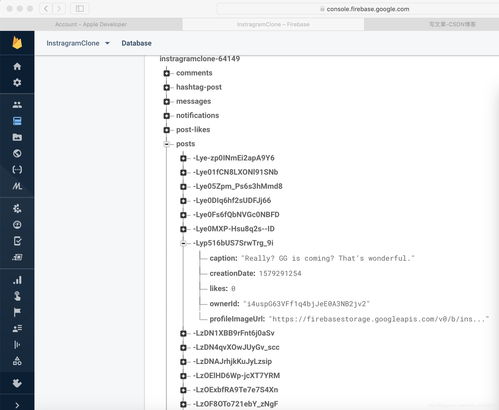Screen dimensions: 499x410
Task: Open Storage folder icon in sidebar
Action: pos(17,137)
